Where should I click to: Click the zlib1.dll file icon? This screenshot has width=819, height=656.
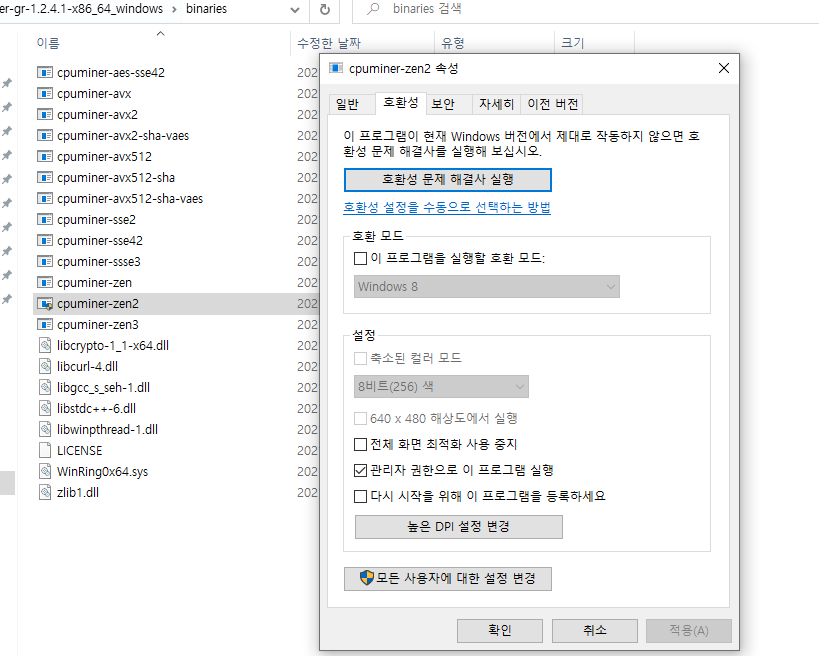(45, 493)
